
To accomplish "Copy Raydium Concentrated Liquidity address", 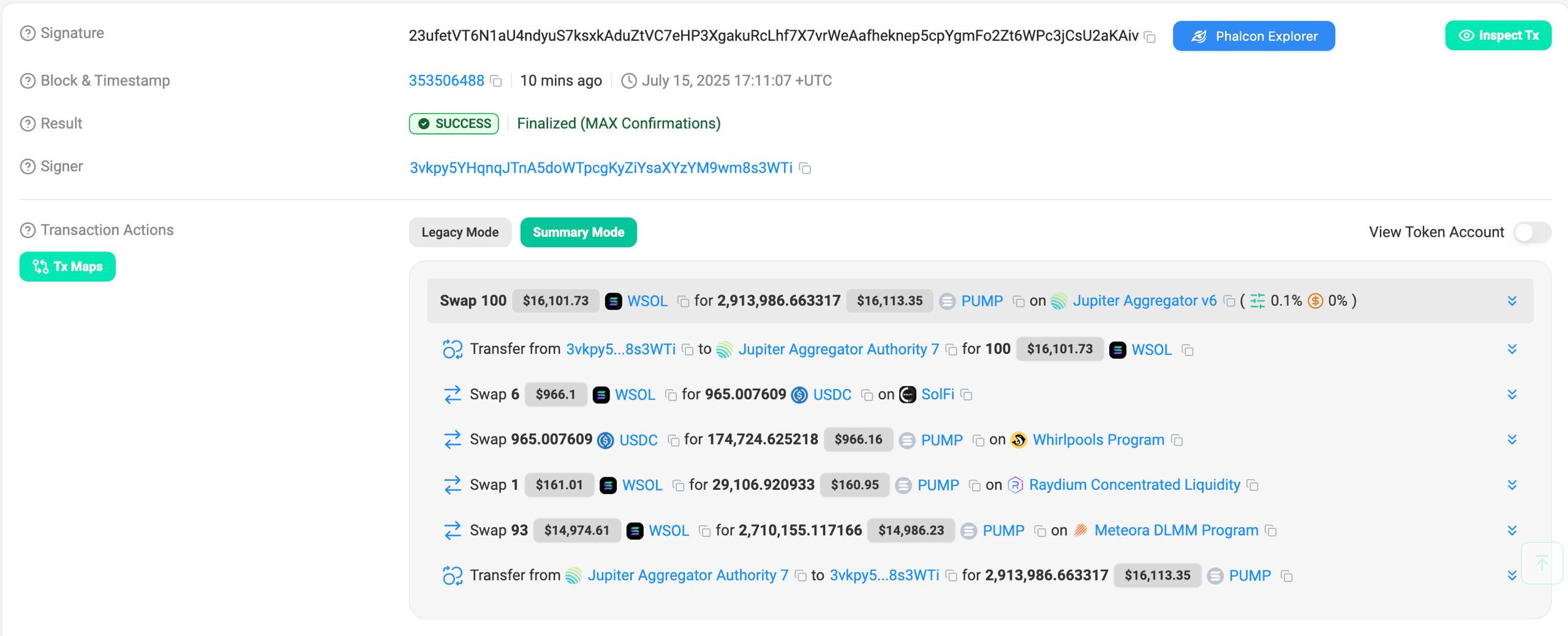I will coord(1253,485).
